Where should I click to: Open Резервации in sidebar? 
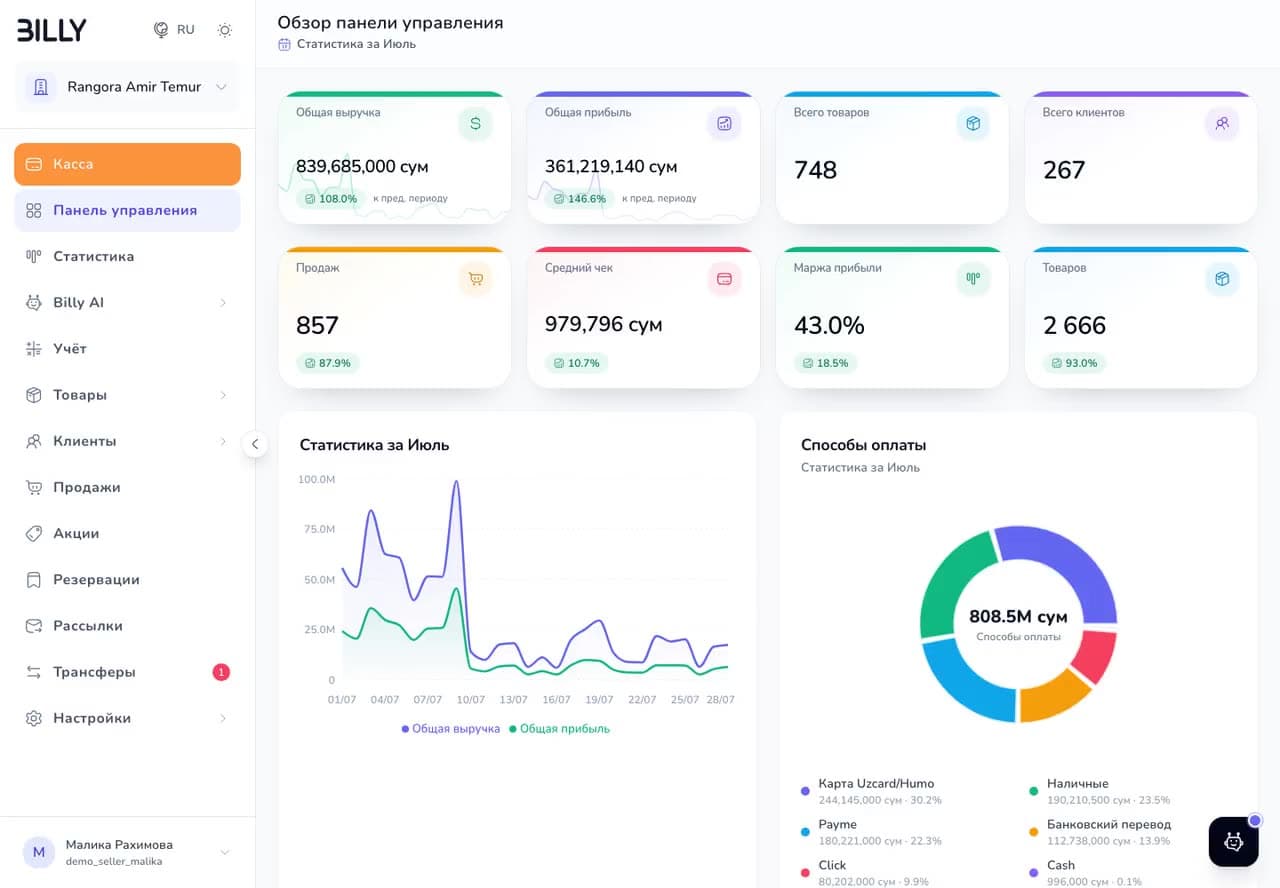click(x=127, y=579)
